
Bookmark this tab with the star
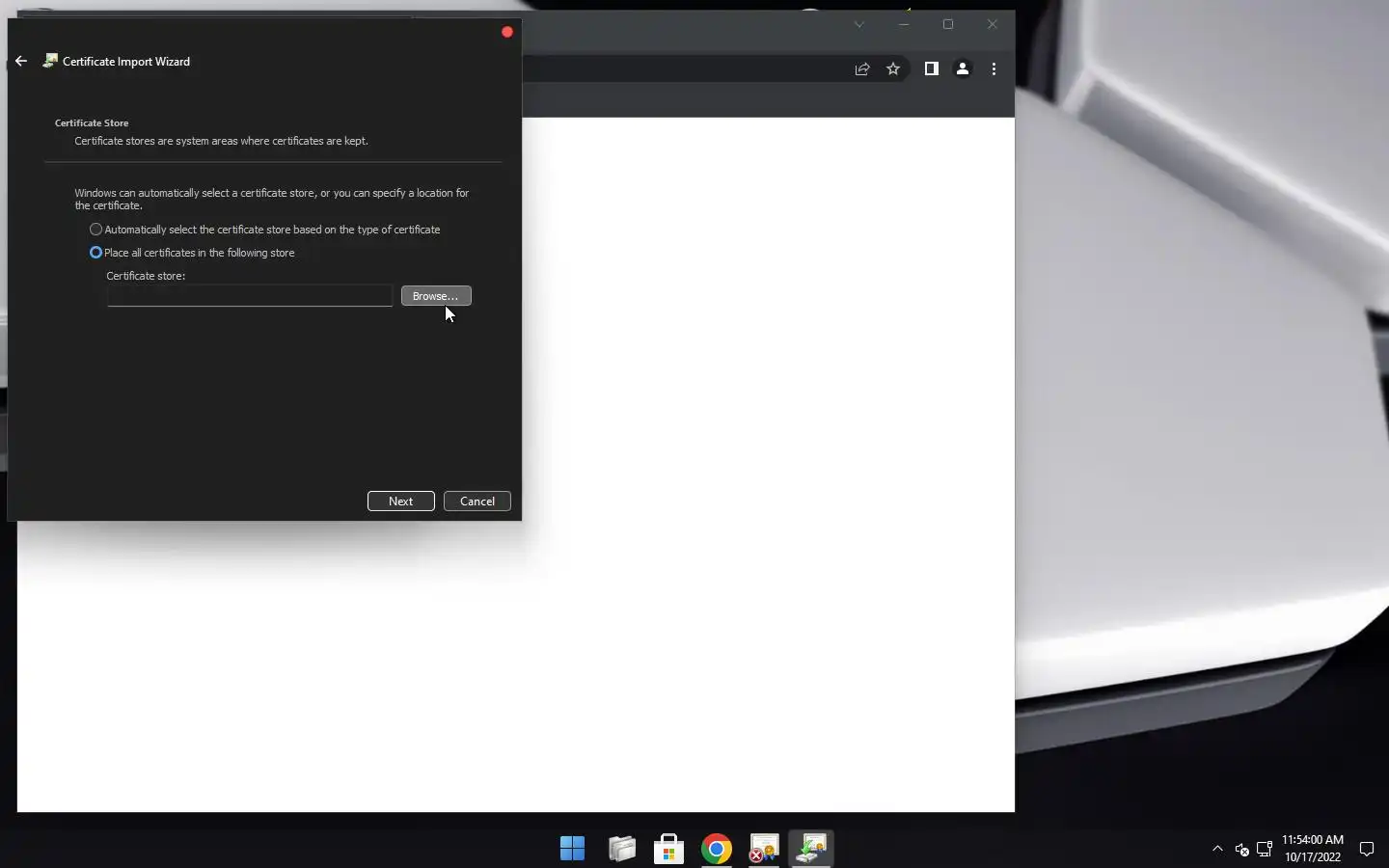pos(893,68)
